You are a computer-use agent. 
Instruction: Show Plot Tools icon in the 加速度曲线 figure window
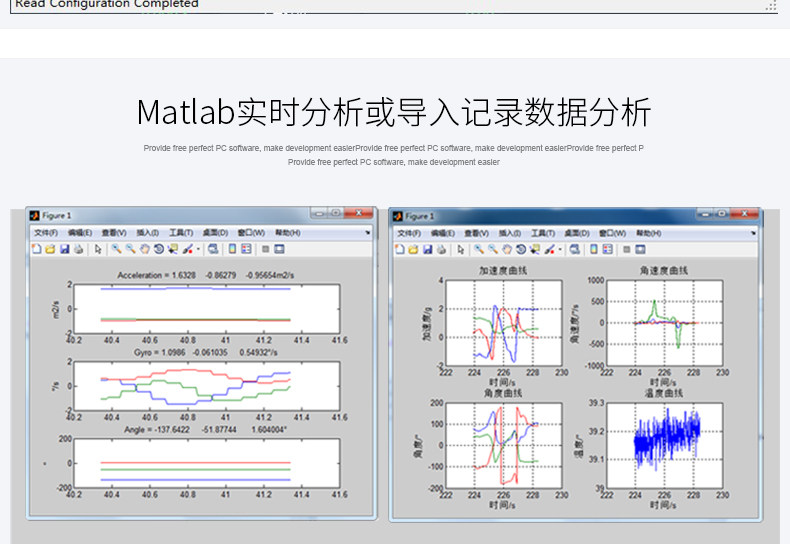[x=640, y=249]
